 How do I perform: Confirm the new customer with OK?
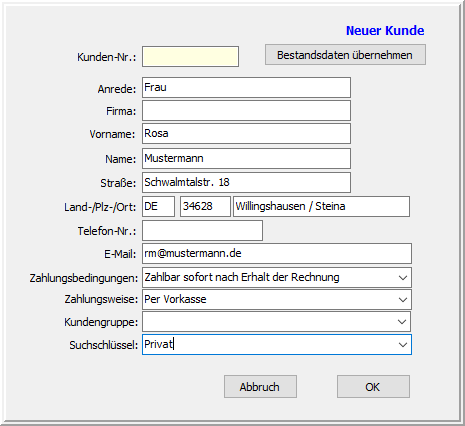click(373, 387)
